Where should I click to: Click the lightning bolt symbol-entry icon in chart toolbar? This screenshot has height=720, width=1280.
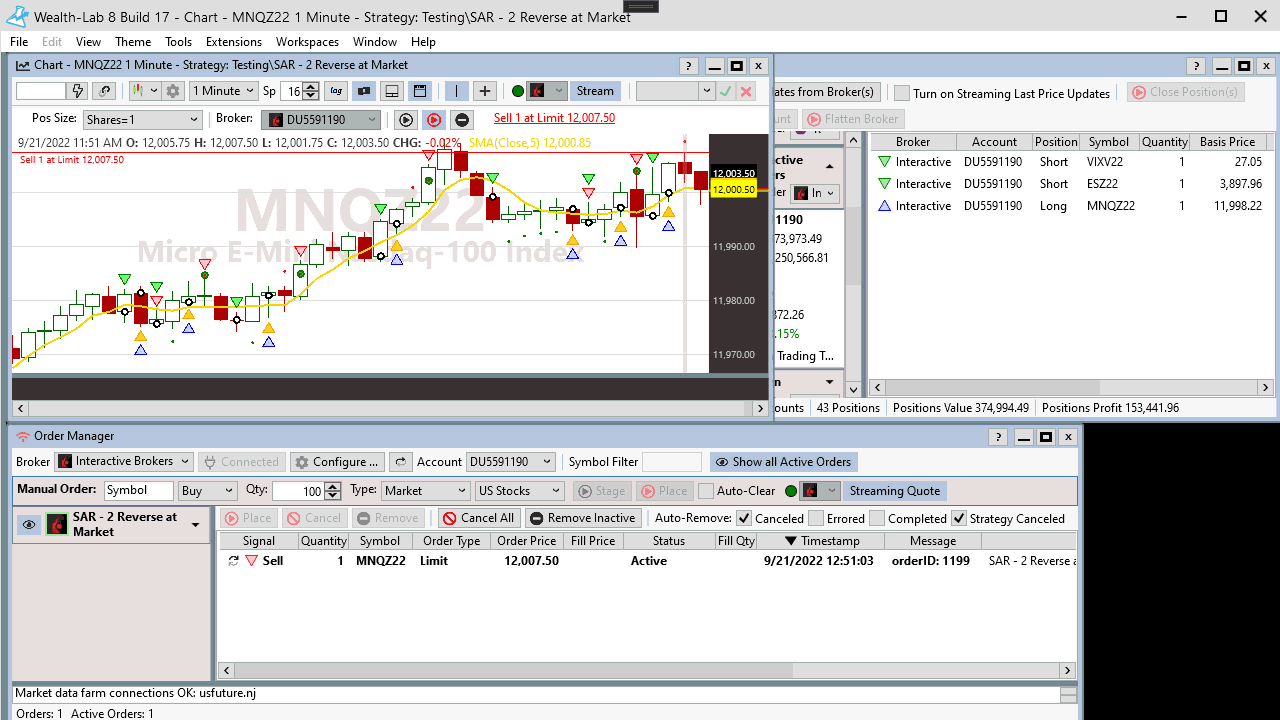coord(78,91)
